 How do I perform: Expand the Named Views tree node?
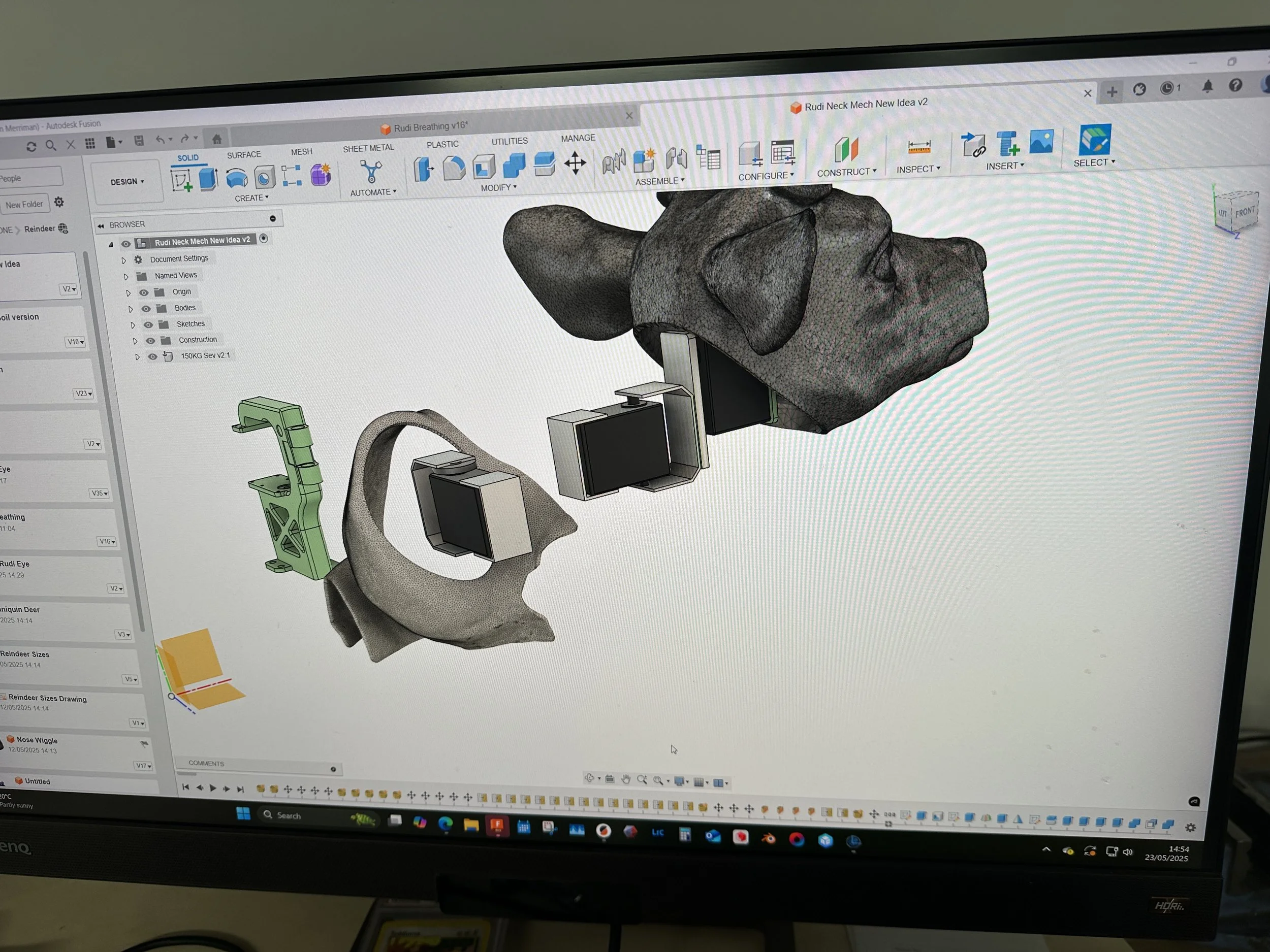coord(126,277)
